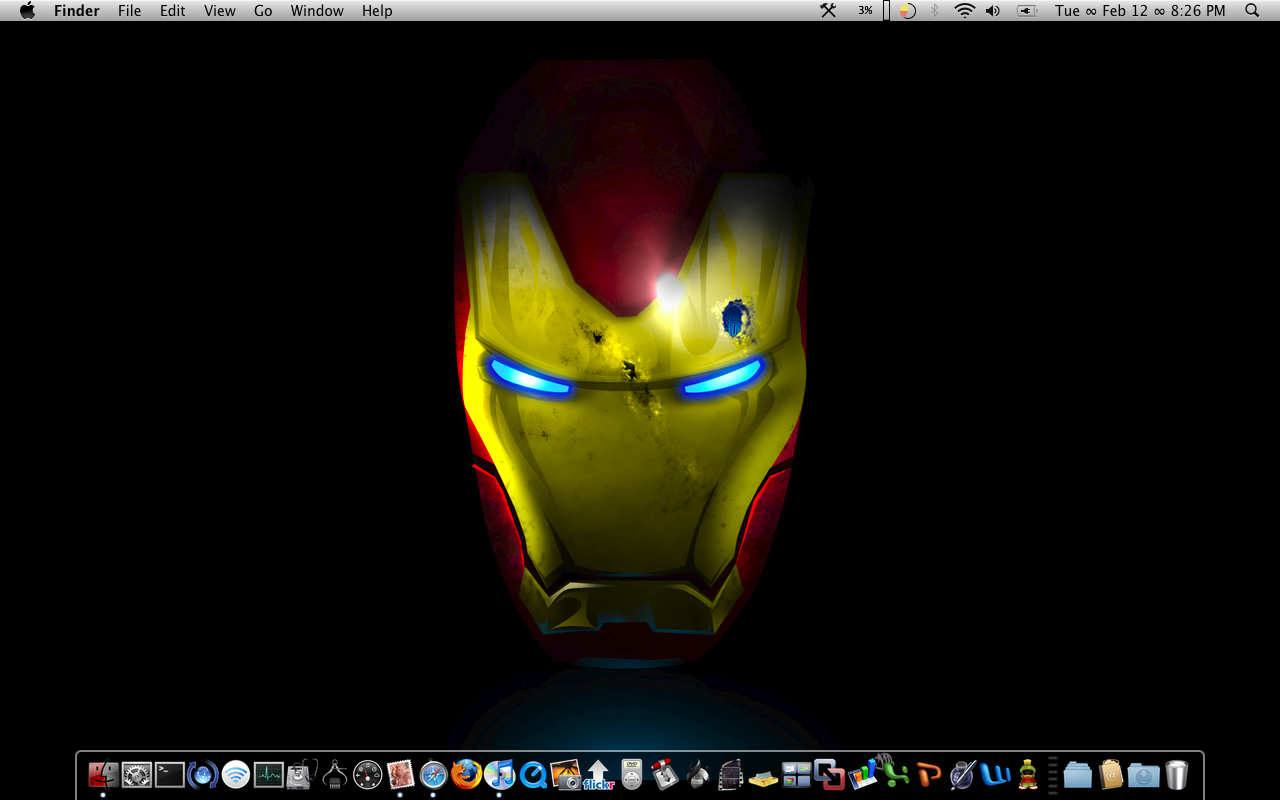Open the Apple menu
This screenshot has height=800, width=1280.
coord(27,11)
